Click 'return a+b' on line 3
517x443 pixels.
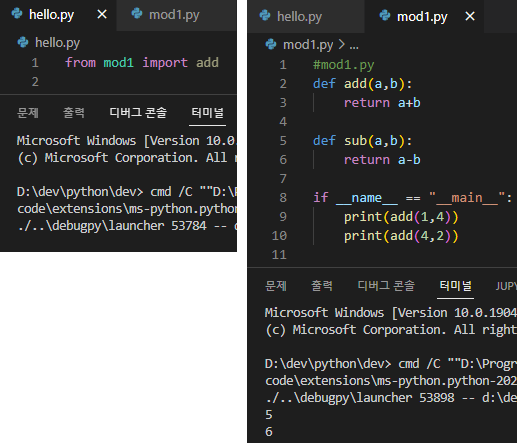[382, 103]
